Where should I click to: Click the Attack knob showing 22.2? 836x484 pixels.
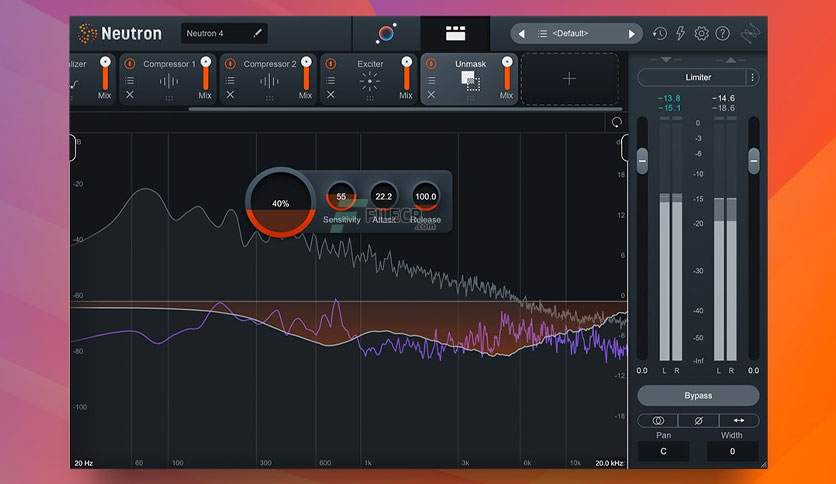[x=383, y=197]
